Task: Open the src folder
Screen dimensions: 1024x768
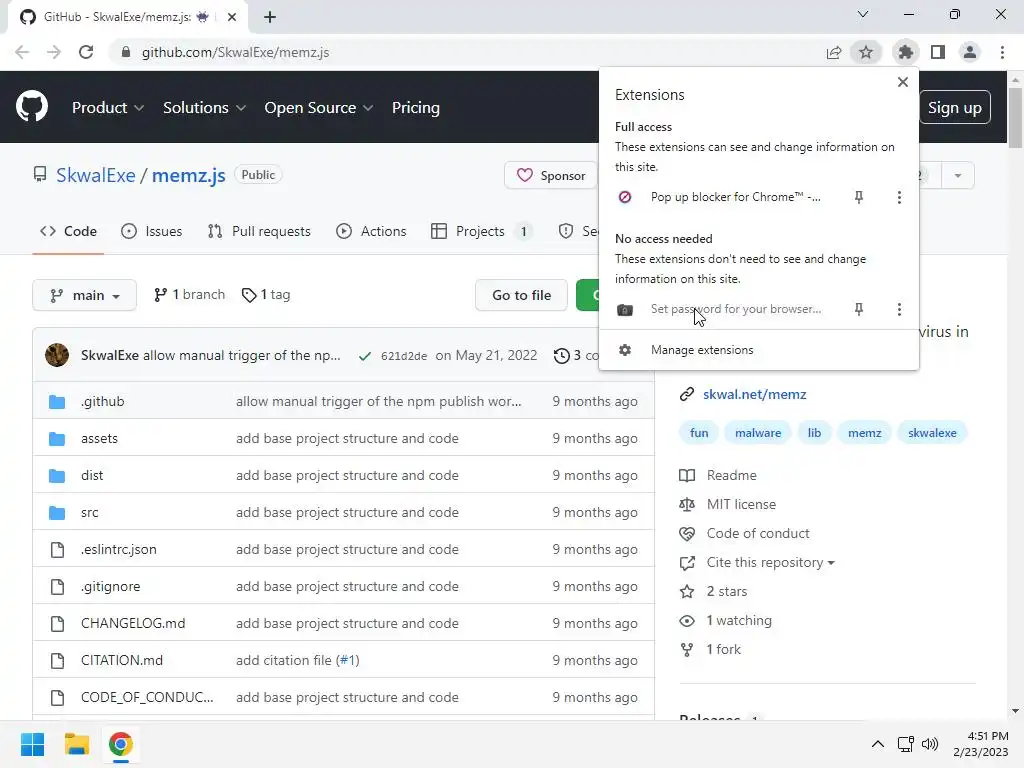Action: (89, 513)
